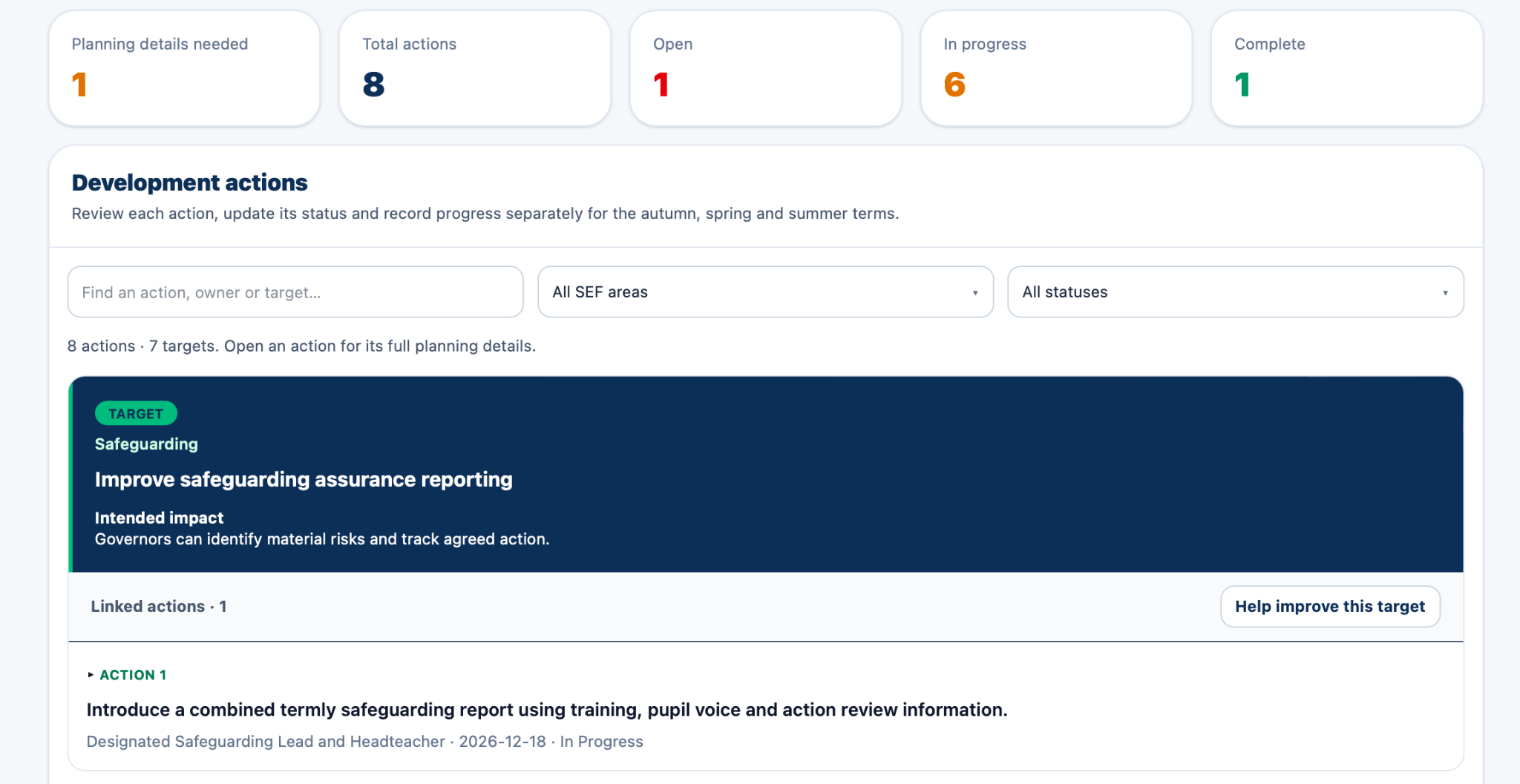
Task: Open the All statuses dropdown
Action: 1235,292
